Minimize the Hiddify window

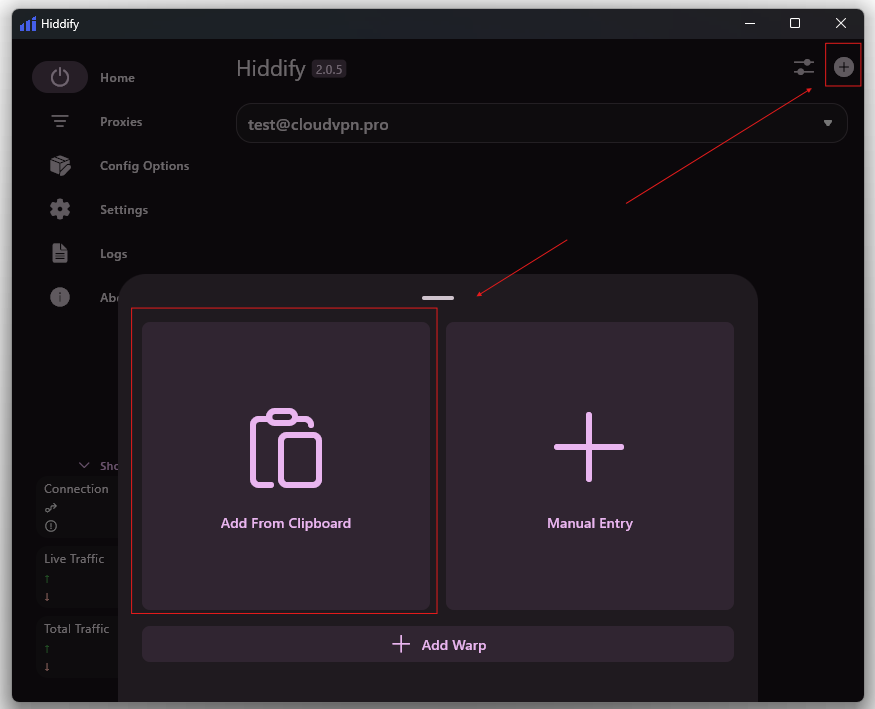click(x=750, y=23)
